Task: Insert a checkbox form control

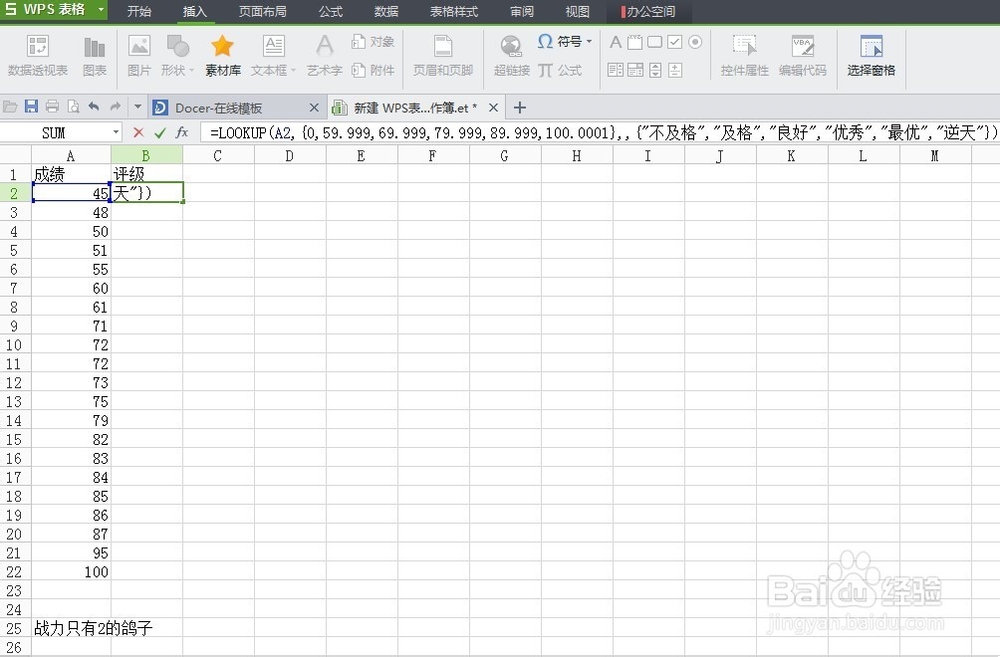Action: [675, 42]
